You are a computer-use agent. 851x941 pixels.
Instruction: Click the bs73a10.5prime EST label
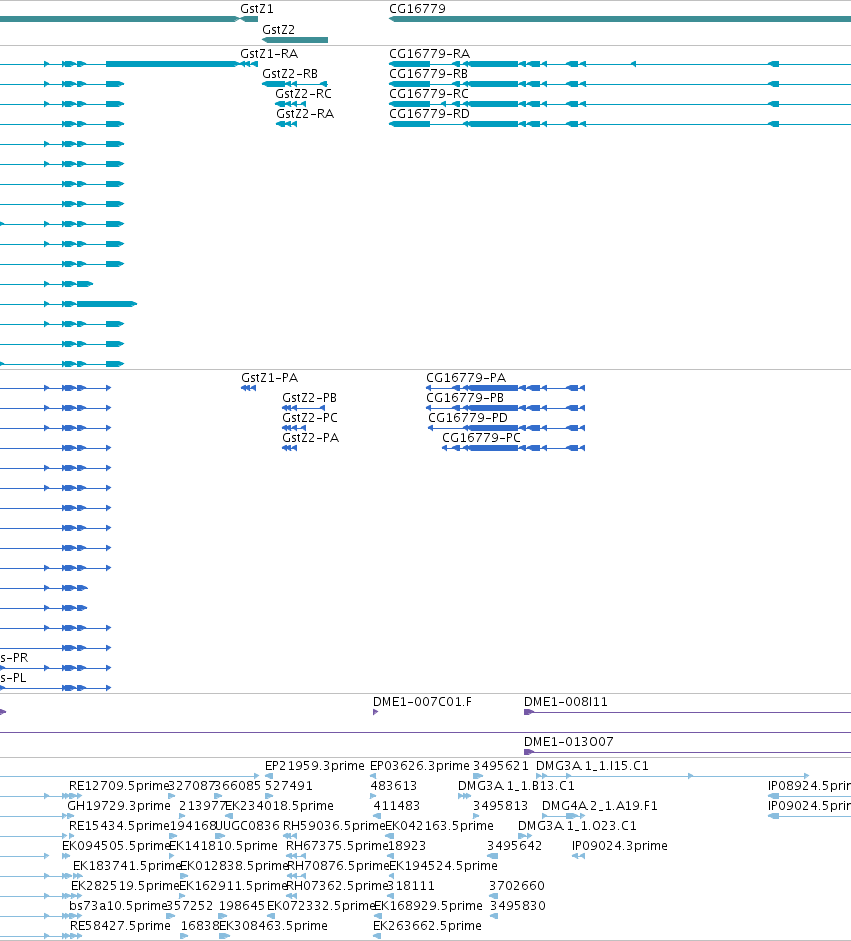118,906
